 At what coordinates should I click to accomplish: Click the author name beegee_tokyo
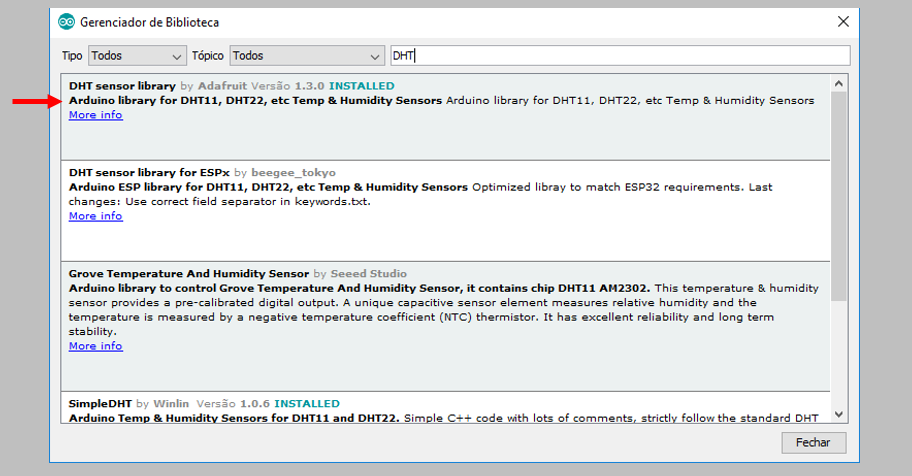tap(293, 173)
